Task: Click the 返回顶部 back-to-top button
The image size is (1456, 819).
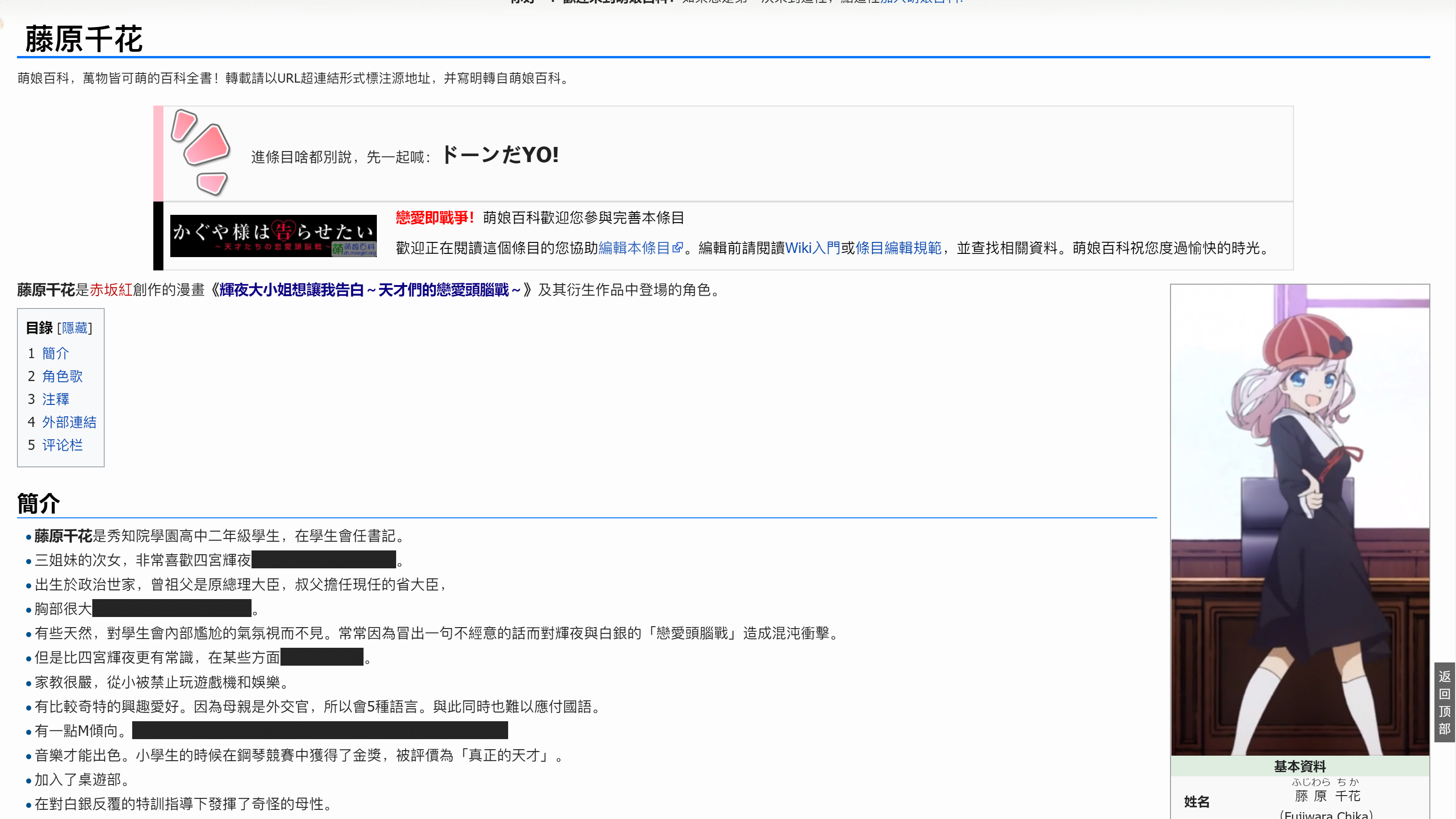Action: (x=1444, y=702)
